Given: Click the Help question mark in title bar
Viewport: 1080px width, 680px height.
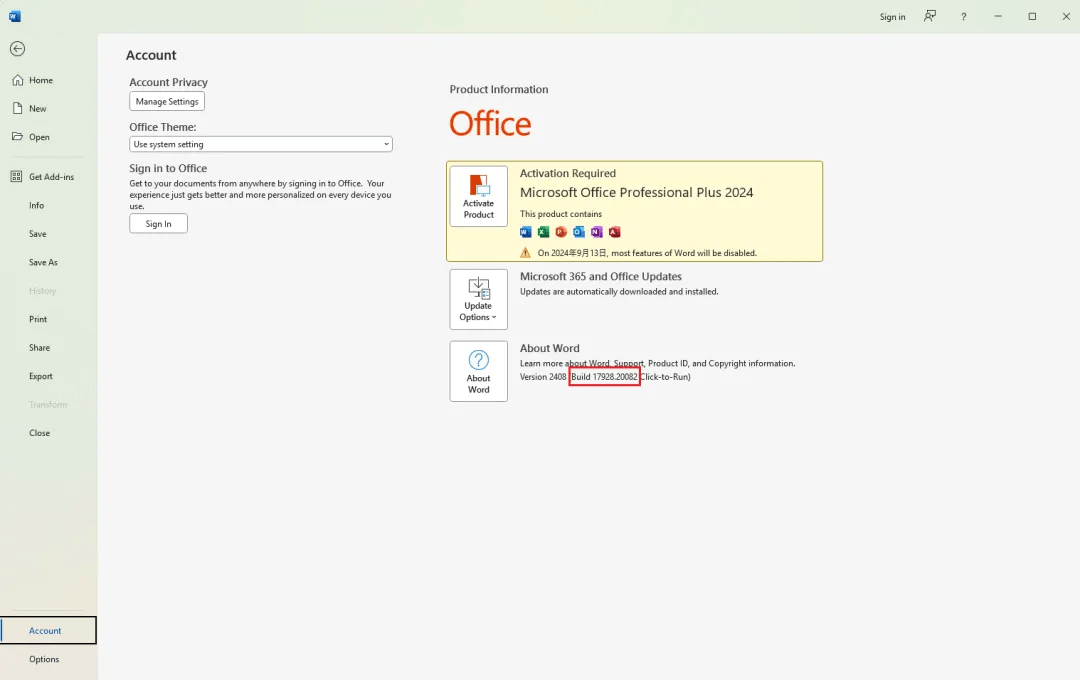Looking at the screenshot, I should [963, 17].
